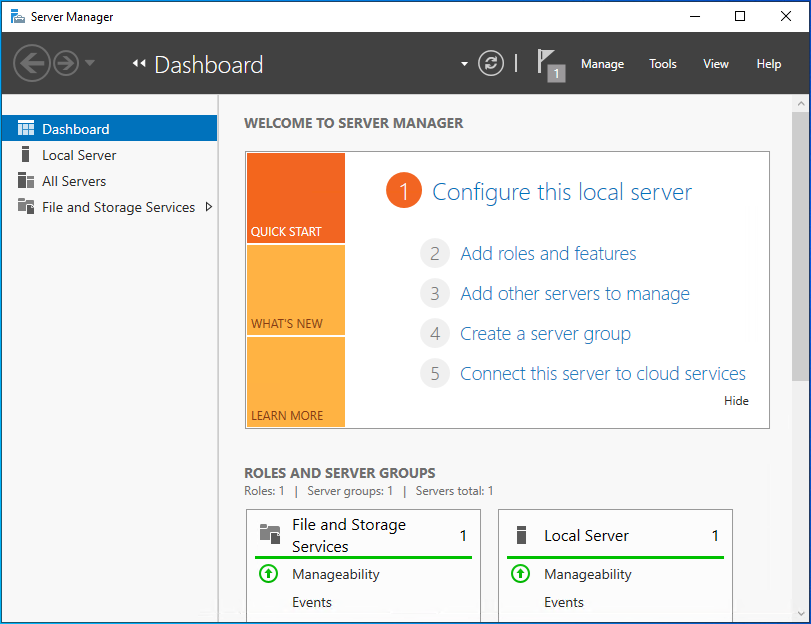Select Local Server in the navigation pane
811x624 pixels.
[110, 155]
